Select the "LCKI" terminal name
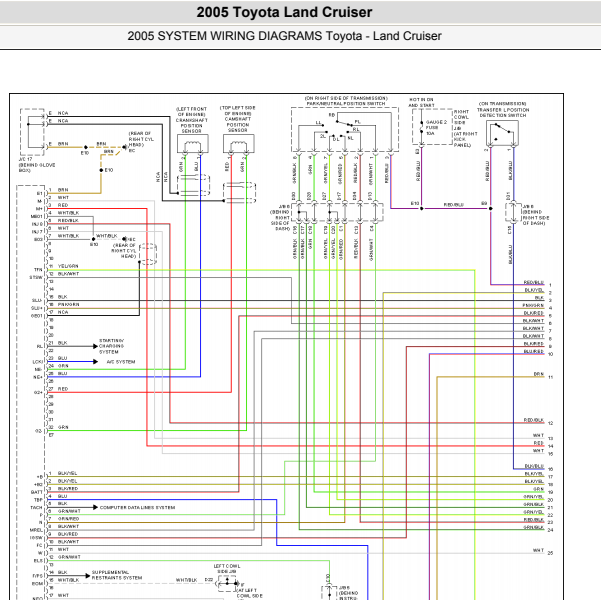Screen dimensions: 601x600 pyautogui.click(x=38, y=362)
